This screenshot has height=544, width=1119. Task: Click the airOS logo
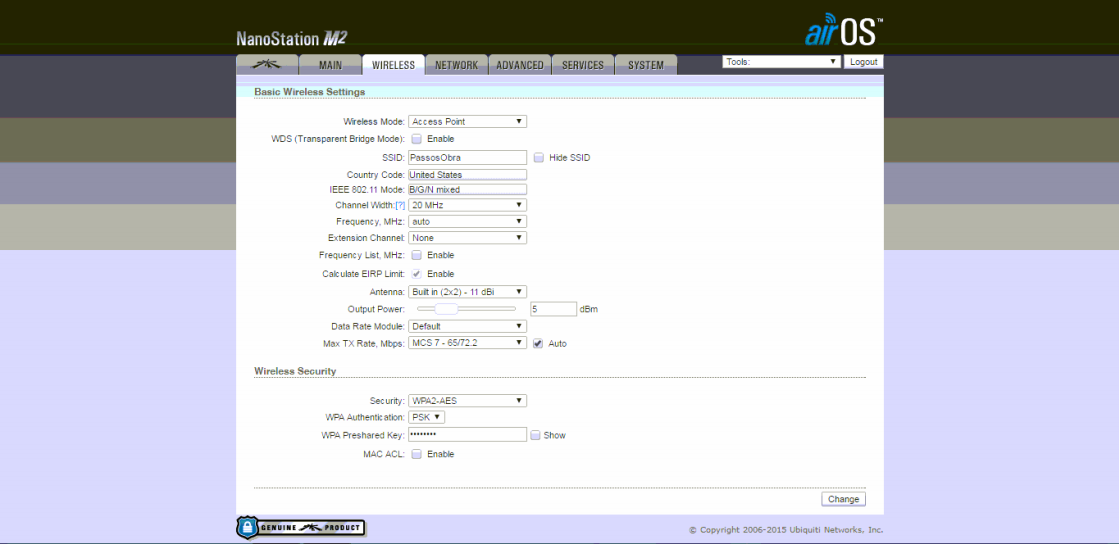(x=844, y=30)
